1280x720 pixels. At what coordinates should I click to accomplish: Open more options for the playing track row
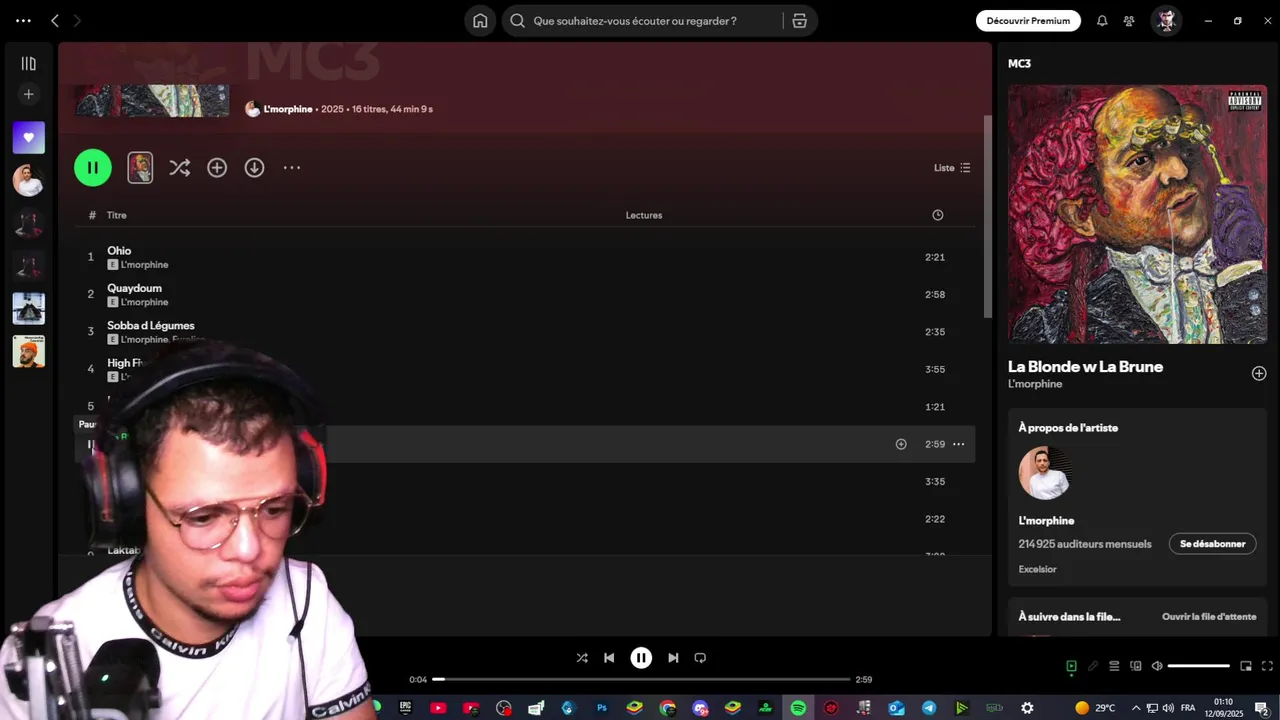click(x=958, y=444)
